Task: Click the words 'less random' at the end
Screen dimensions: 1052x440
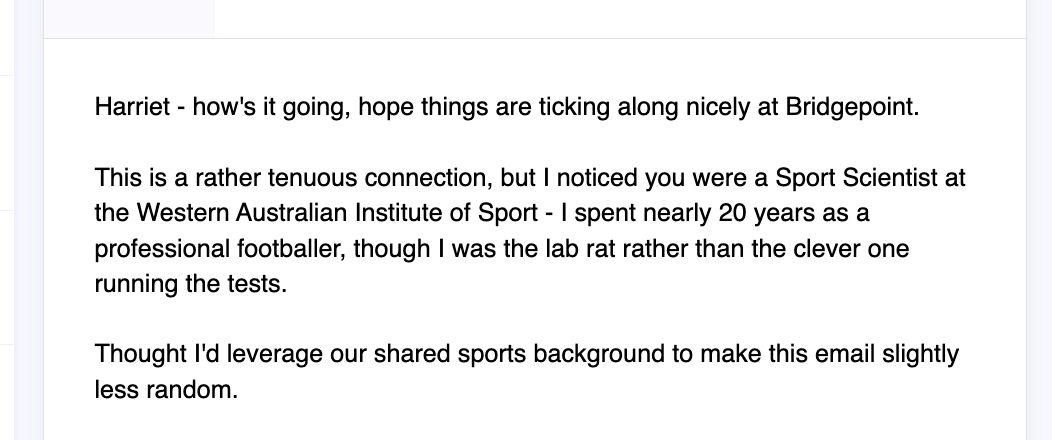Action: (x=166, y=389)
